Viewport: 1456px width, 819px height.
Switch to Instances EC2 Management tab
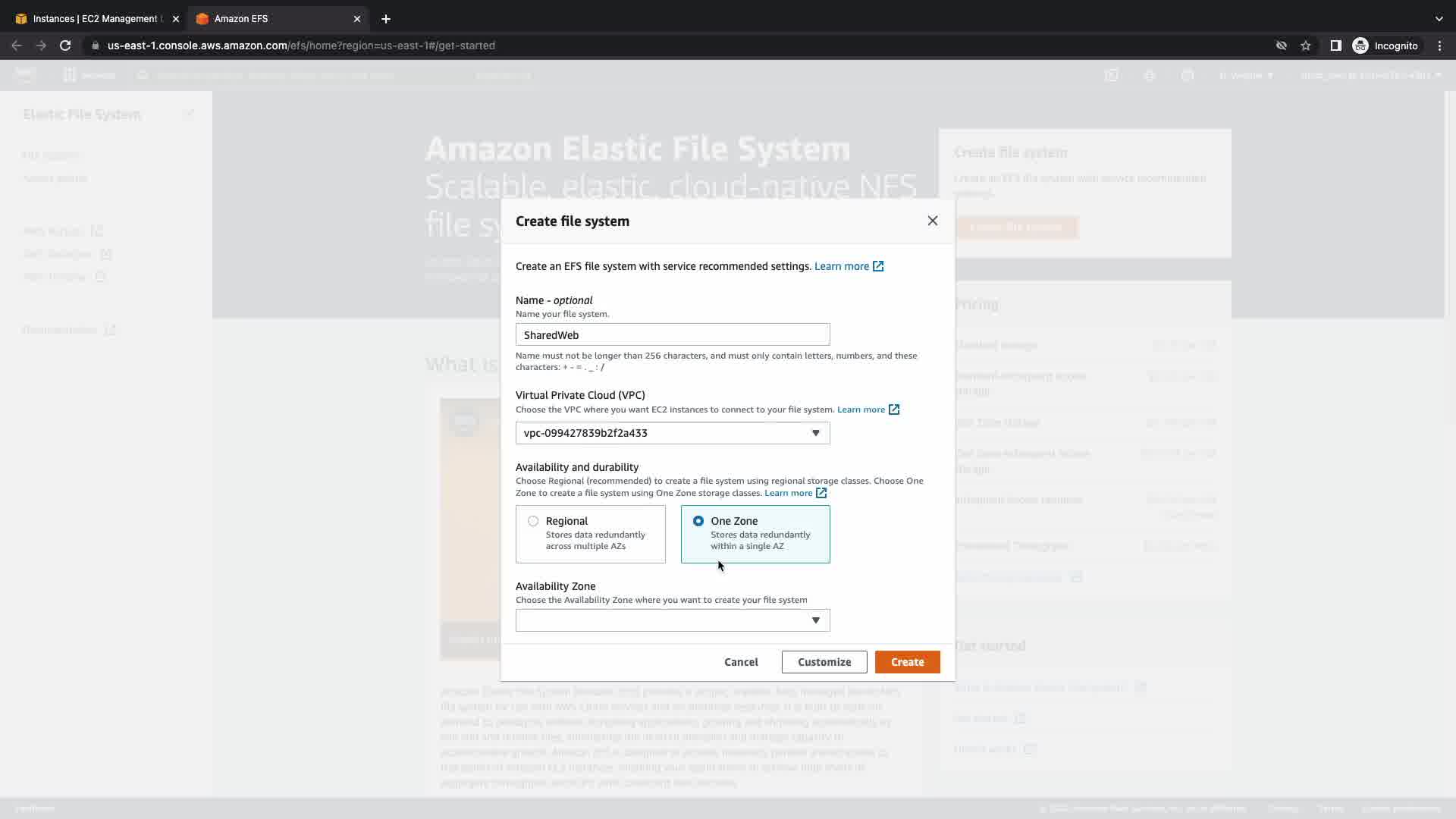pos(95,18)
